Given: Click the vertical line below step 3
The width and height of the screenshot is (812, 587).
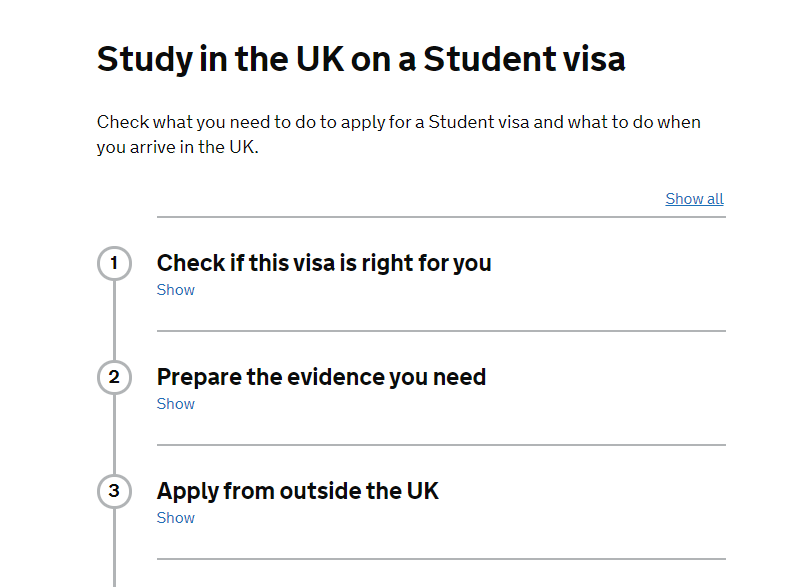Looking at the screenshot, I should click(114, 548).
